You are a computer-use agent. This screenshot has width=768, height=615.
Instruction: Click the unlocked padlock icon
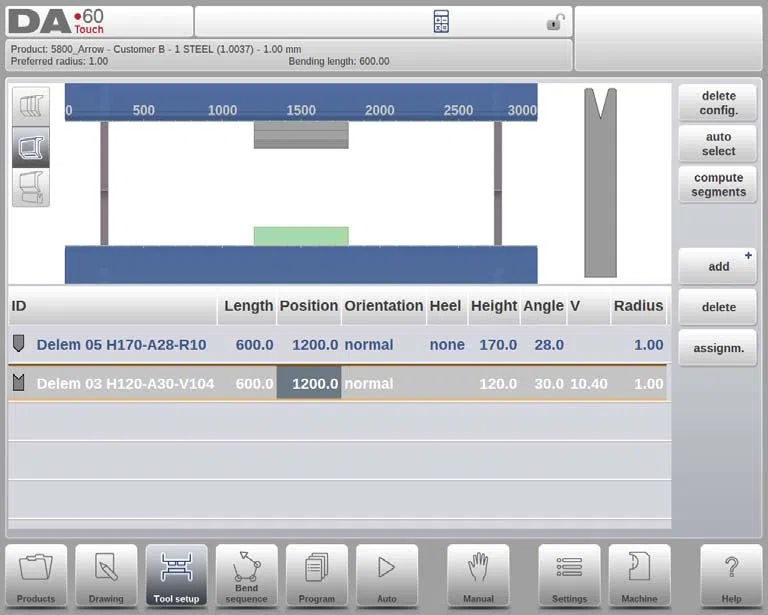click(x=555, y=22)
